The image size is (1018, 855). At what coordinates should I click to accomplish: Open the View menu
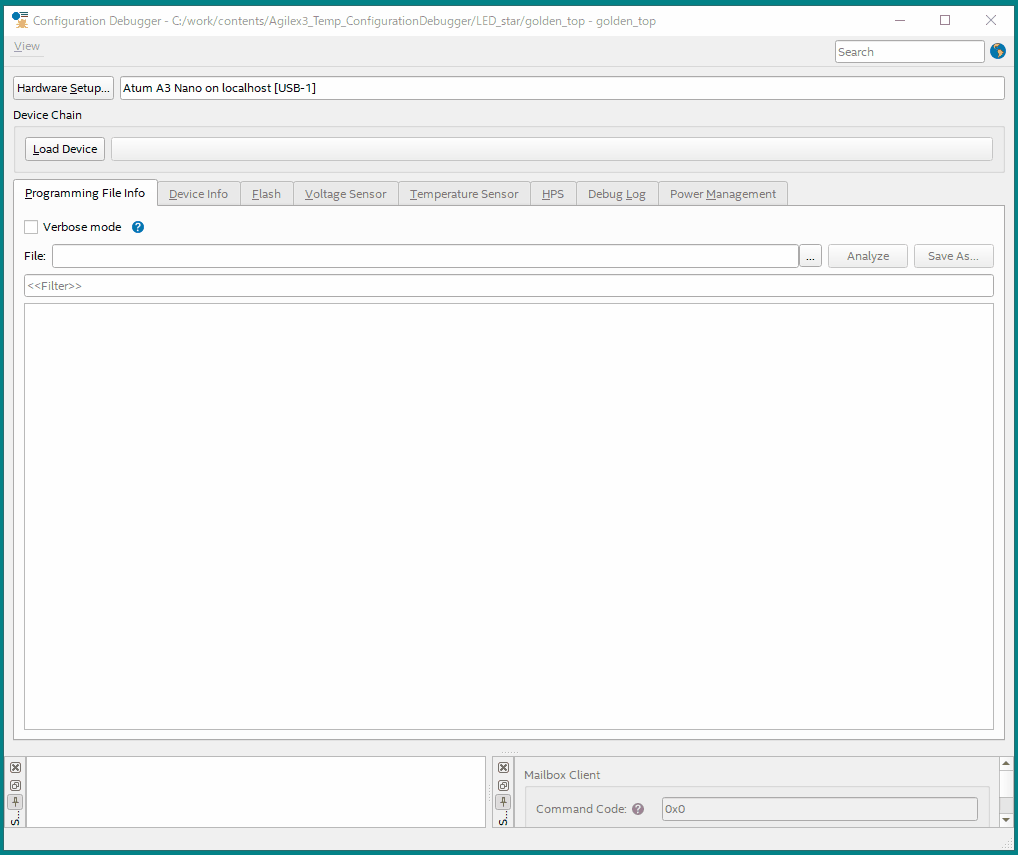(x=27, y=46)
